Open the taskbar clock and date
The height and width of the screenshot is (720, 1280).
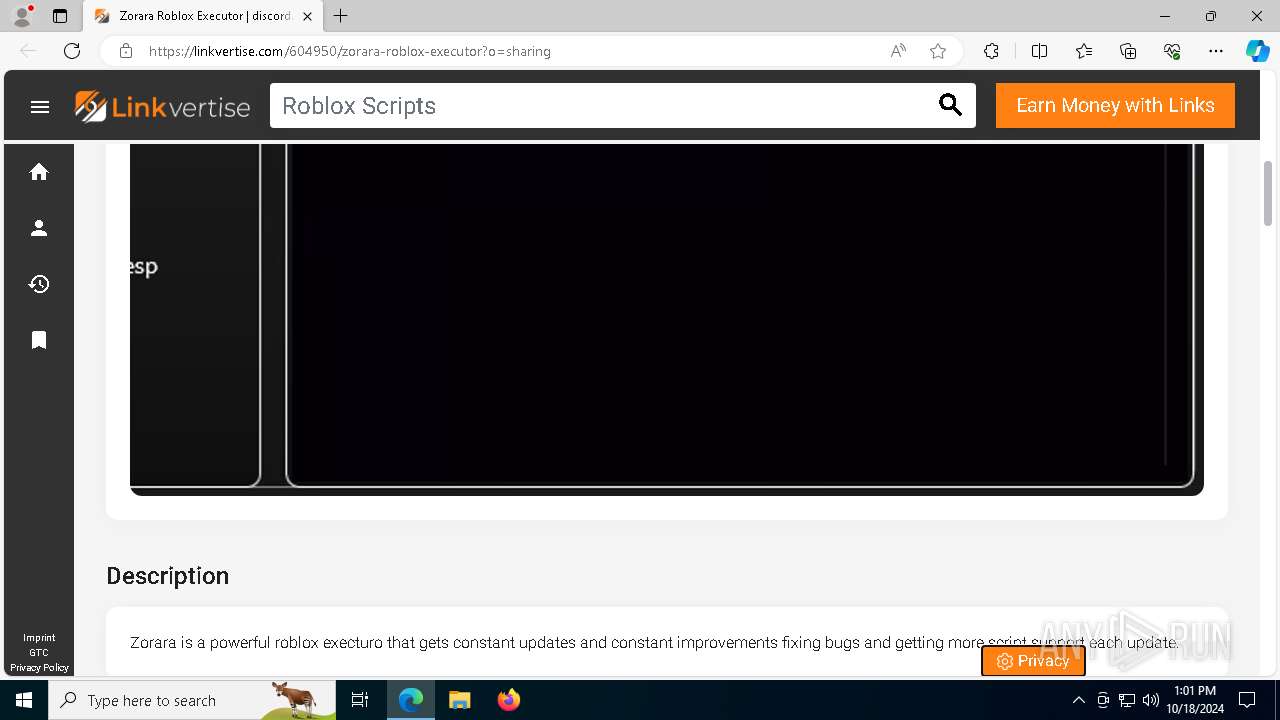pyautogui.click(x=1194, y=700)
